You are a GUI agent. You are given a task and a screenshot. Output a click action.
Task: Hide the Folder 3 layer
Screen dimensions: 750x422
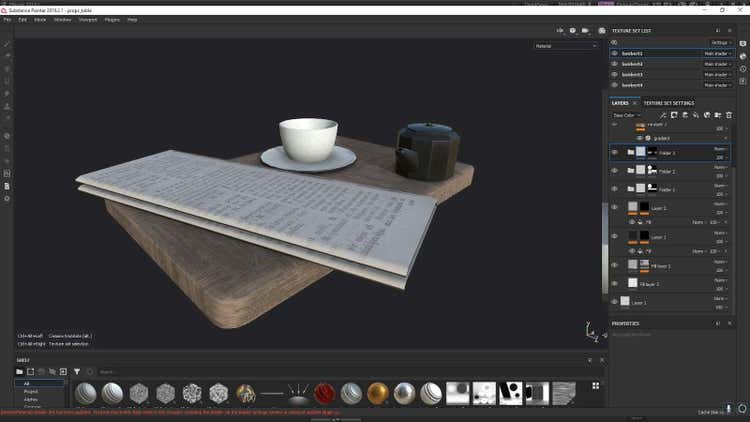click(x=615, y=153)
